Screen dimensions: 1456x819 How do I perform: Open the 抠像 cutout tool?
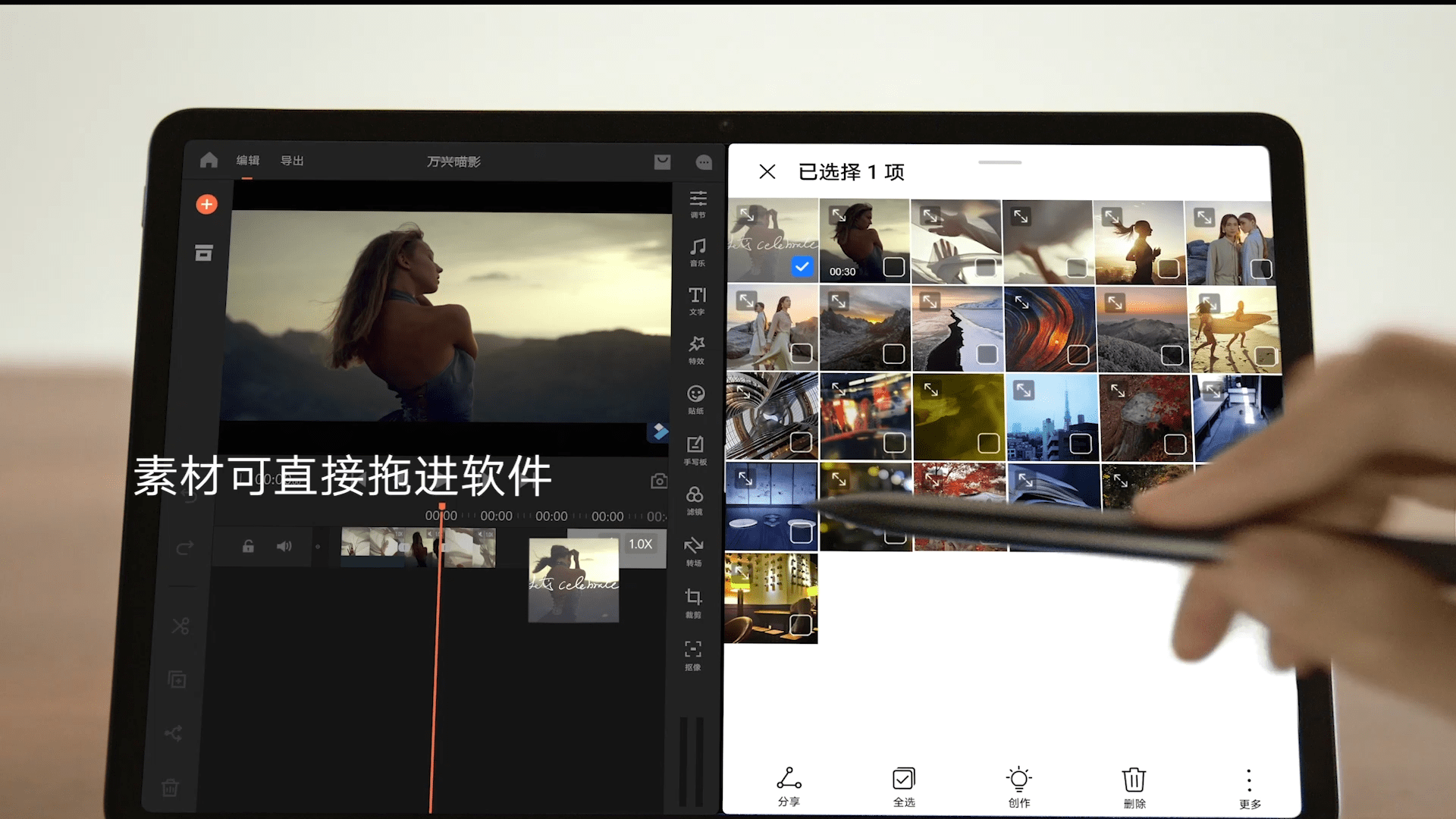(693, 656)
